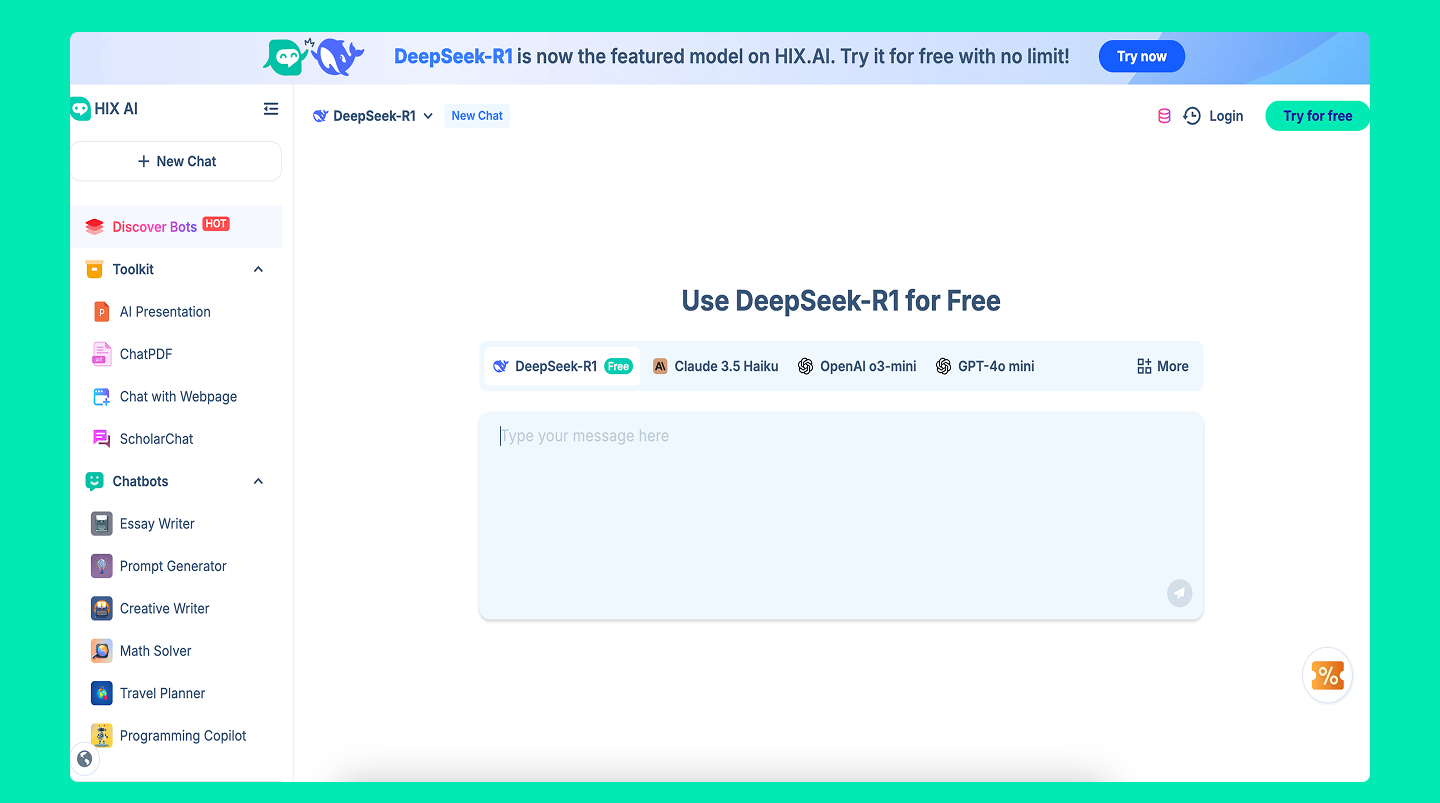Click the Discover Bots stack icon

pos(95,227)
